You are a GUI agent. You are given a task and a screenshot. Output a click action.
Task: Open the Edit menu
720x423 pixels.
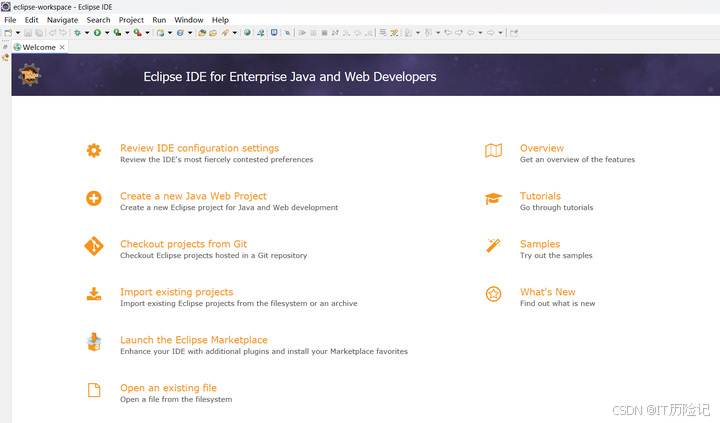31,20
